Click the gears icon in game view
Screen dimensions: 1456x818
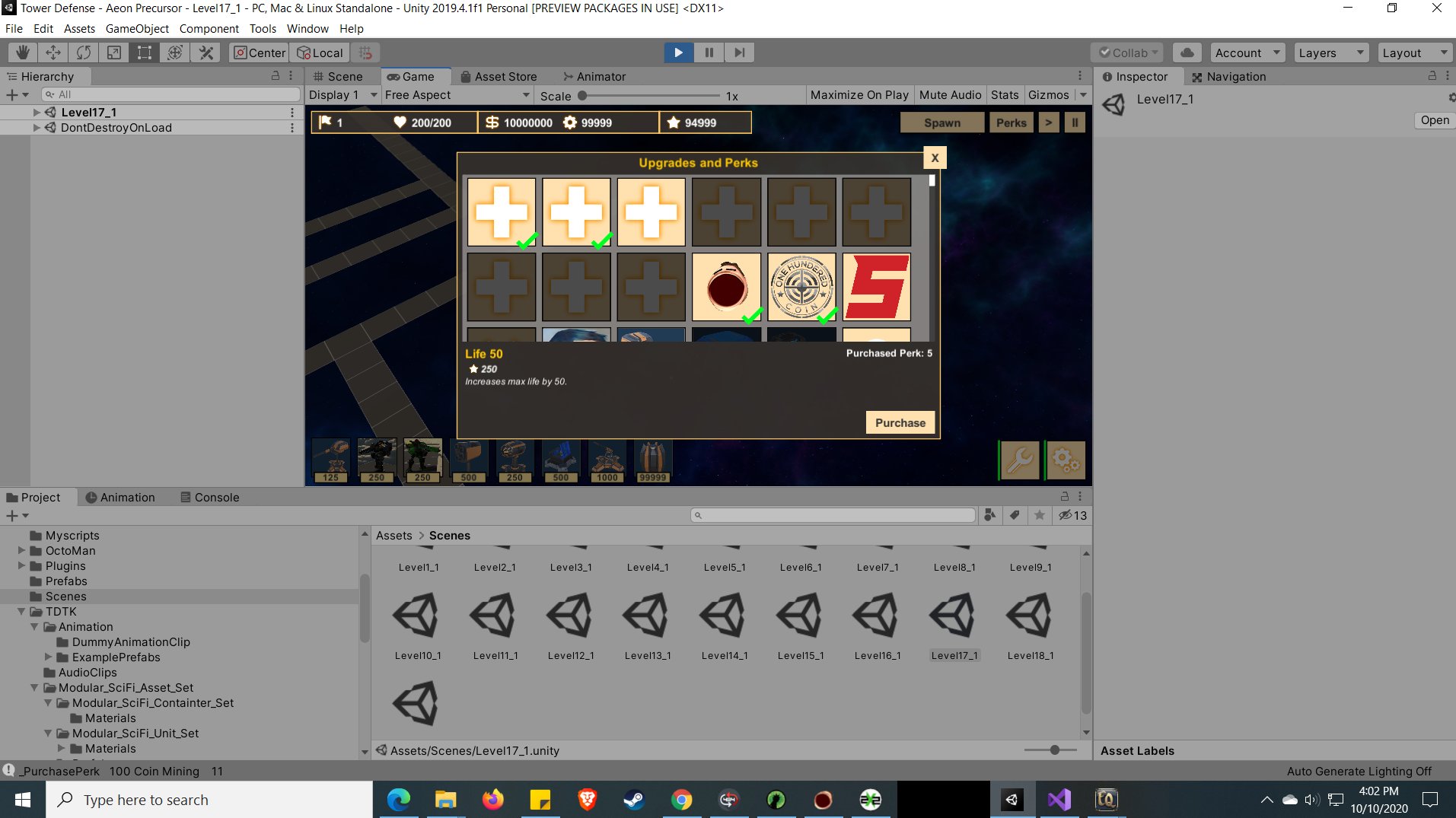click(1066, 460)
